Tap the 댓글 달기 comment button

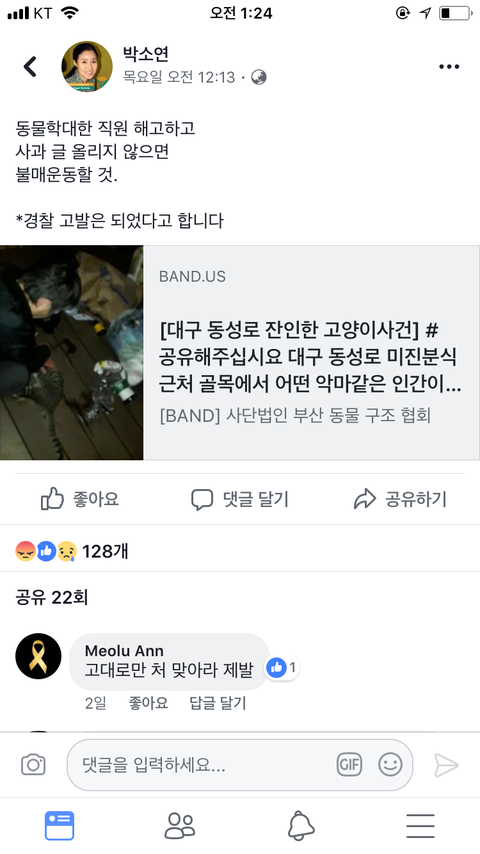(x=240, y=499)
